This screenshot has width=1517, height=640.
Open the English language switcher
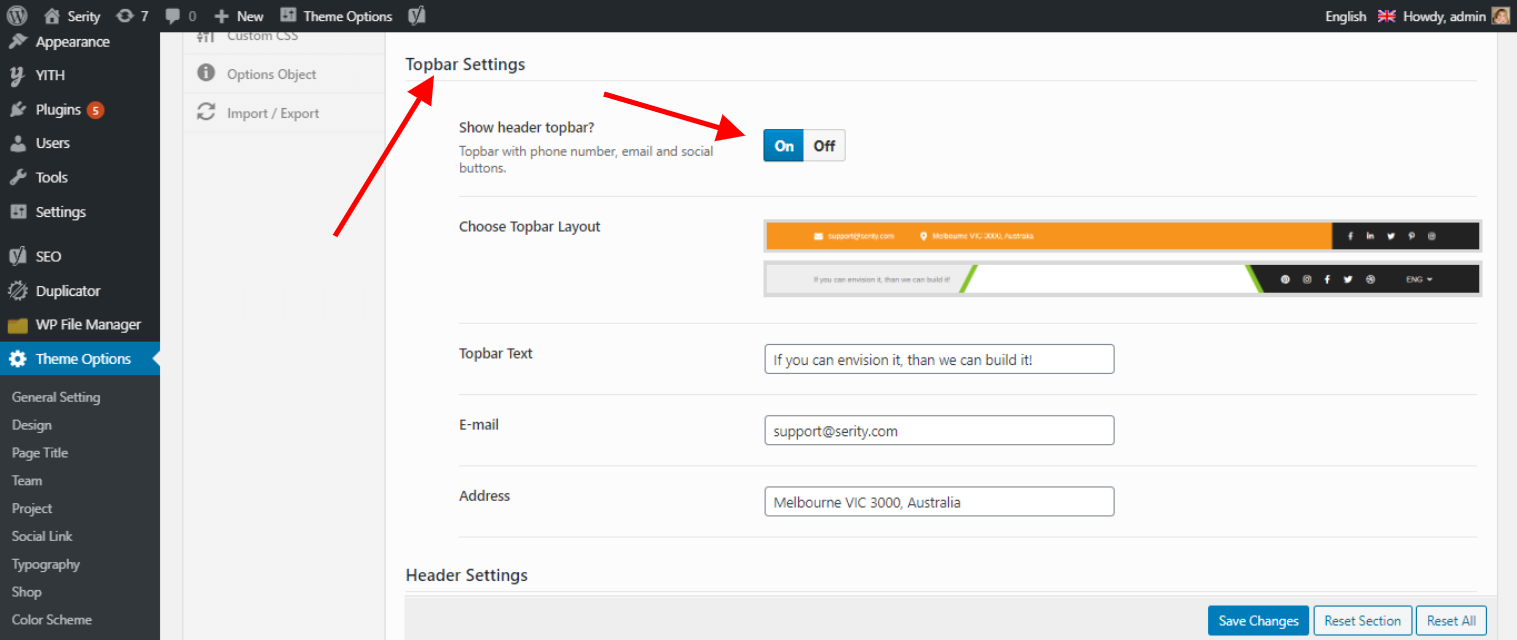pos(1345,16)
